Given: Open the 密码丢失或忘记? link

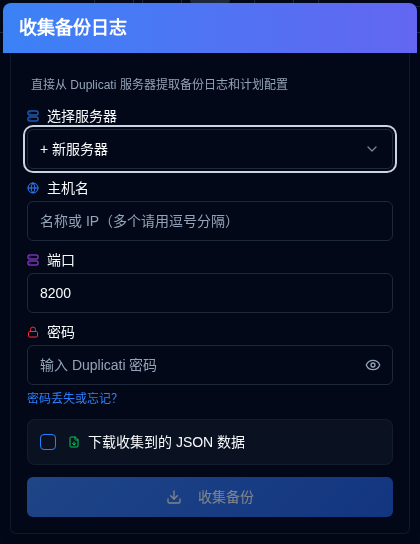Looking at the screenshot, I should coord(72,398).
